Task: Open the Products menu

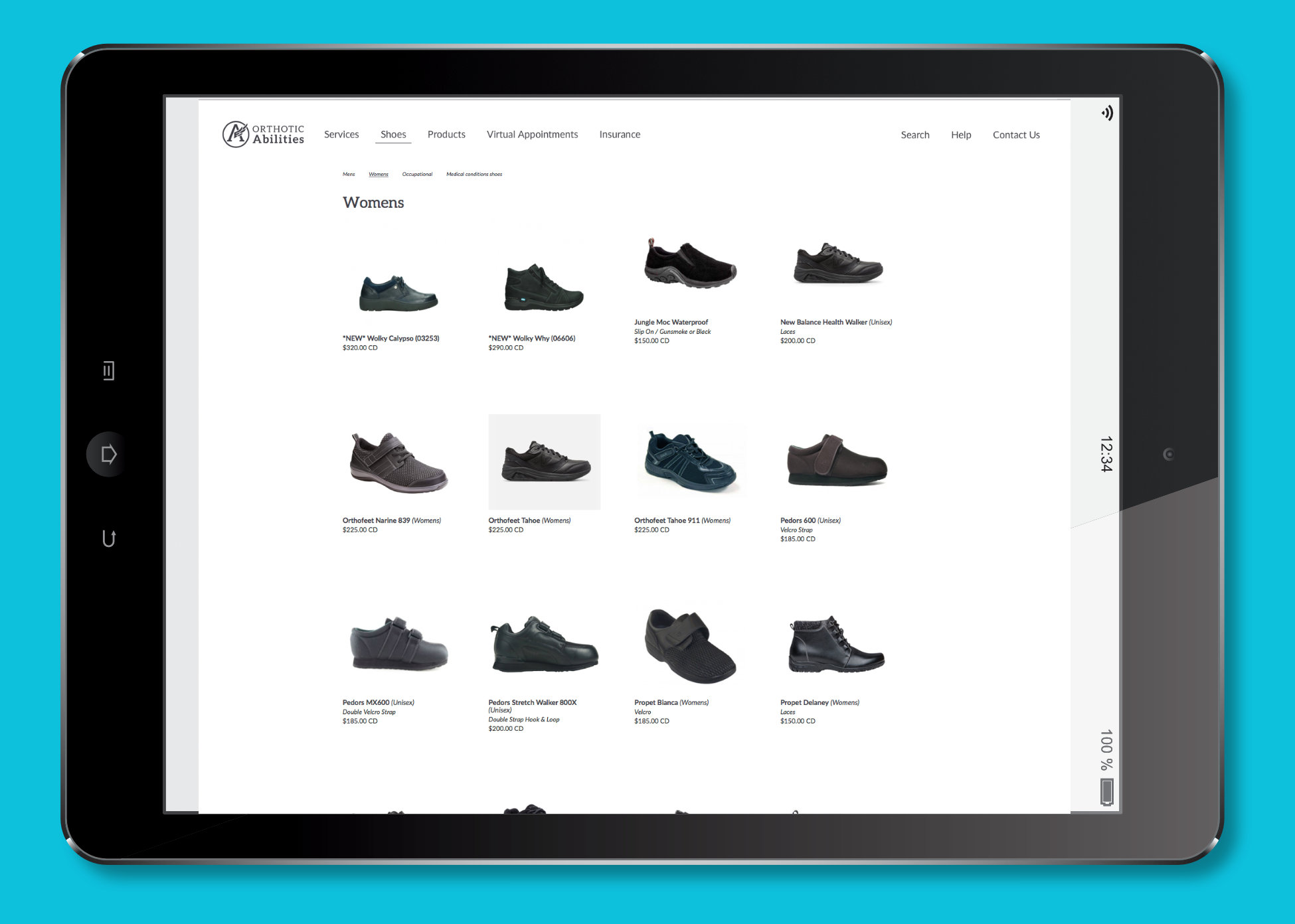Action: click(446, 134)
